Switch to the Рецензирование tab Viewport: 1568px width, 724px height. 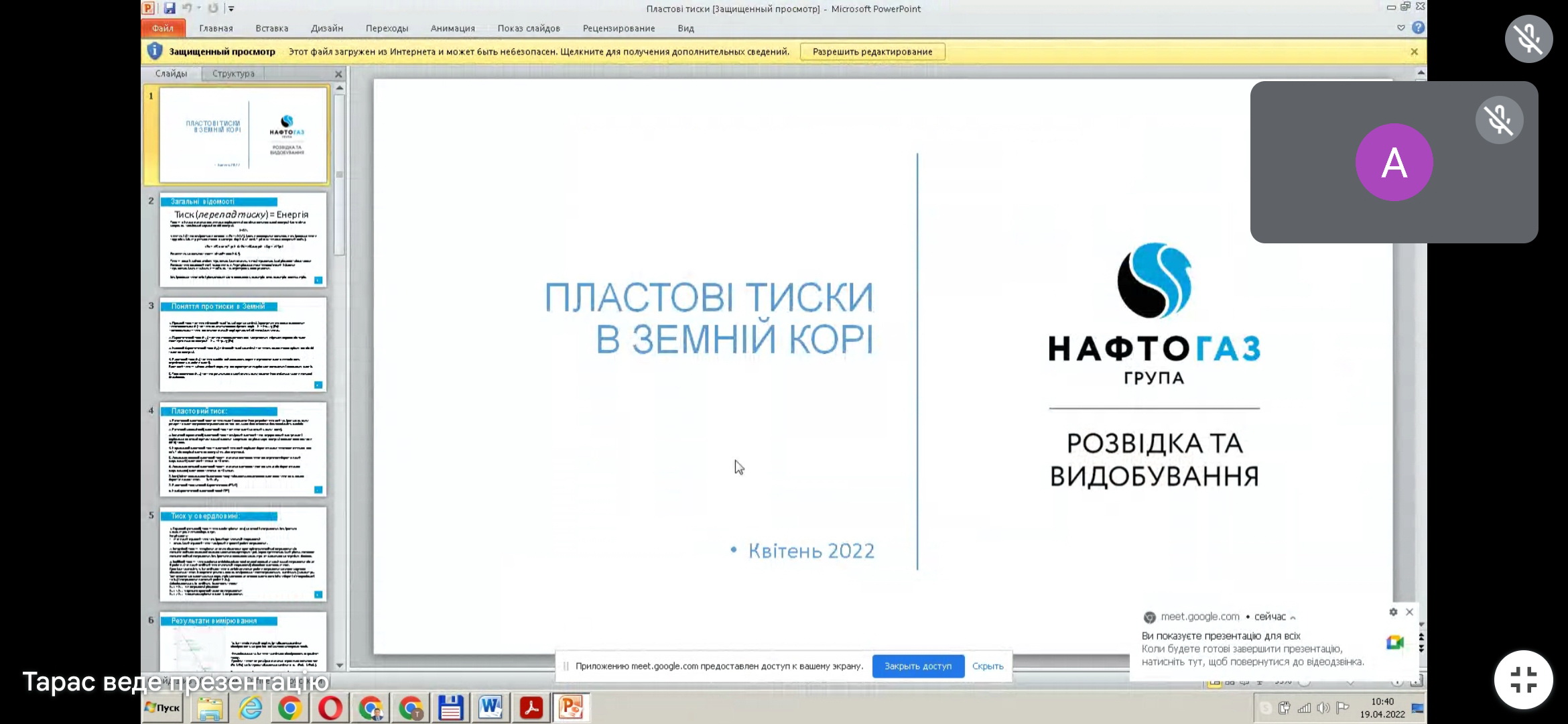(618, 28)
